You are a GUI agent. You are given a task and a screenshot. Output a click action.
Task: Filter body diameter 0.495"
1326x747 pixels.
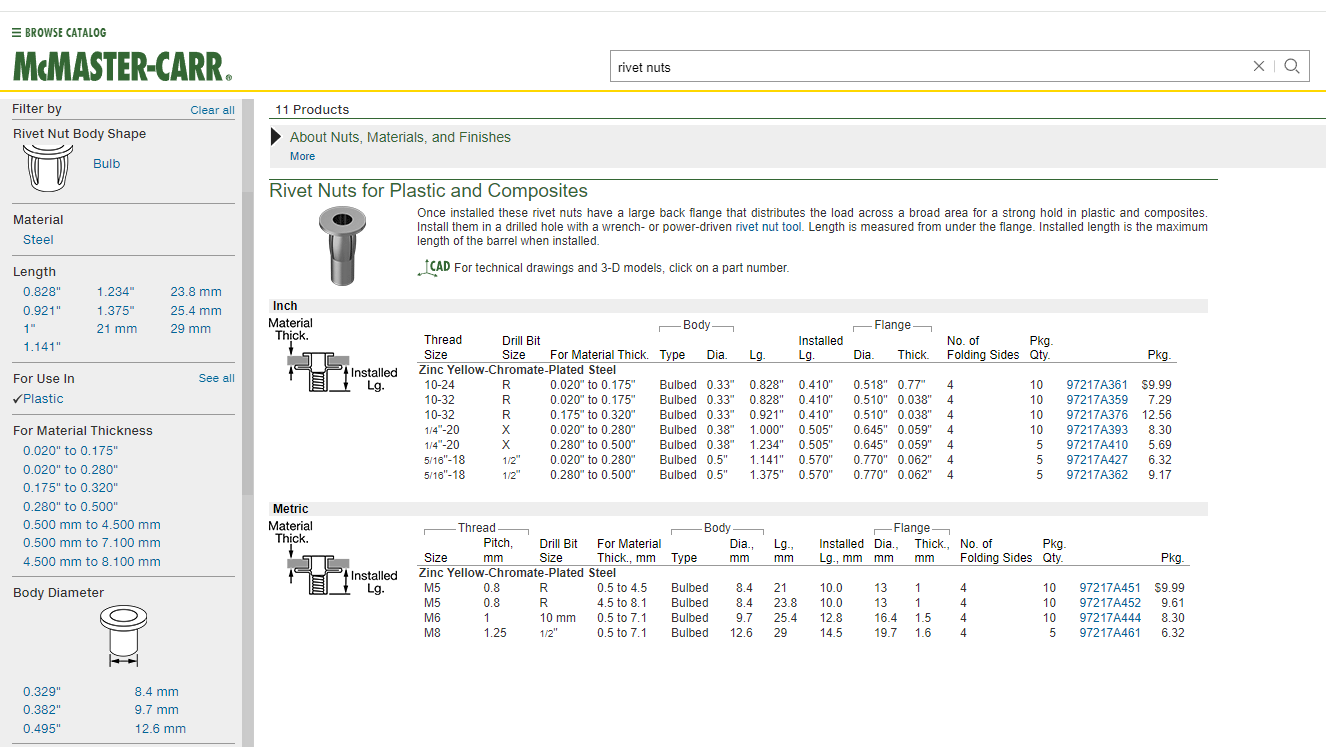tap(42, 729)
